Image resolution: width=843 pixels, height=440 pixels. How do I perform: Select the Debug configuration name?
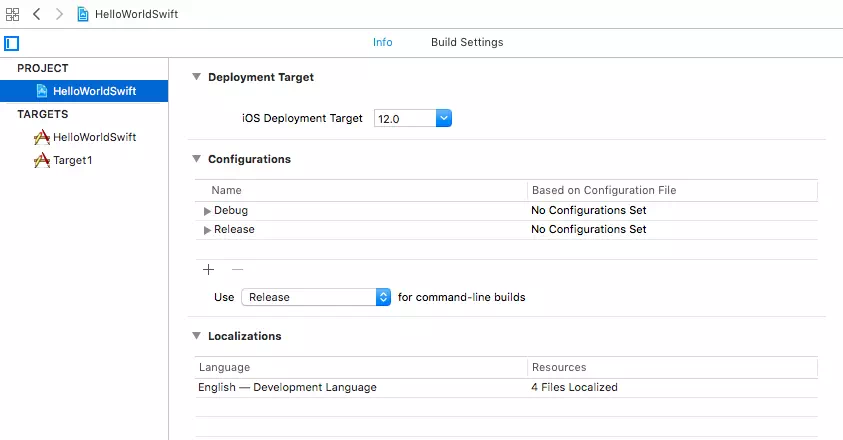coord(231,210)
